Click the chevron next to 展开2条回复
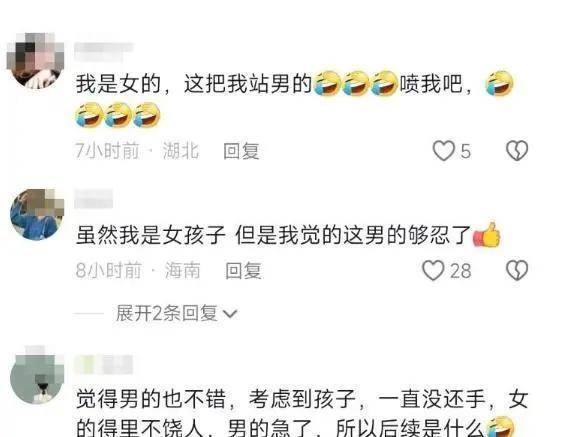This screenshot has width=561, height=437. click(x=229, y=314)
